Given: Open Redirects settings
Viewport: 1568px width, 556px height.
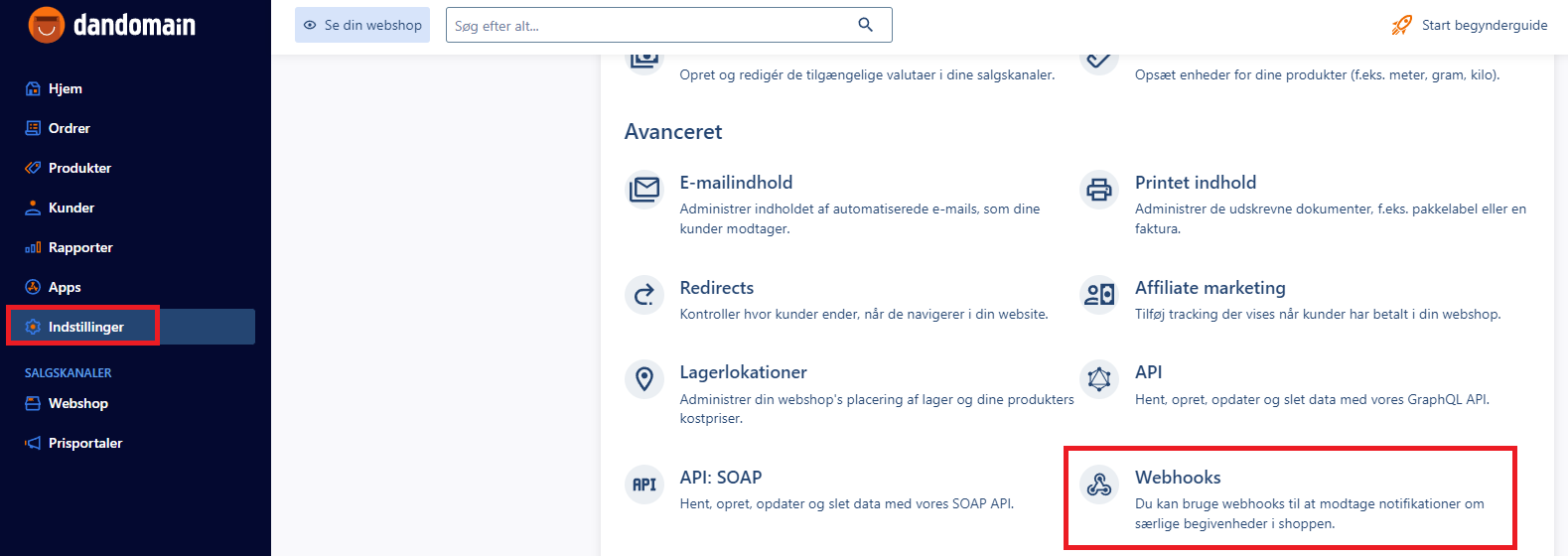Looking at the screenshot, I should pyautogui.click(x=717, y=288).
